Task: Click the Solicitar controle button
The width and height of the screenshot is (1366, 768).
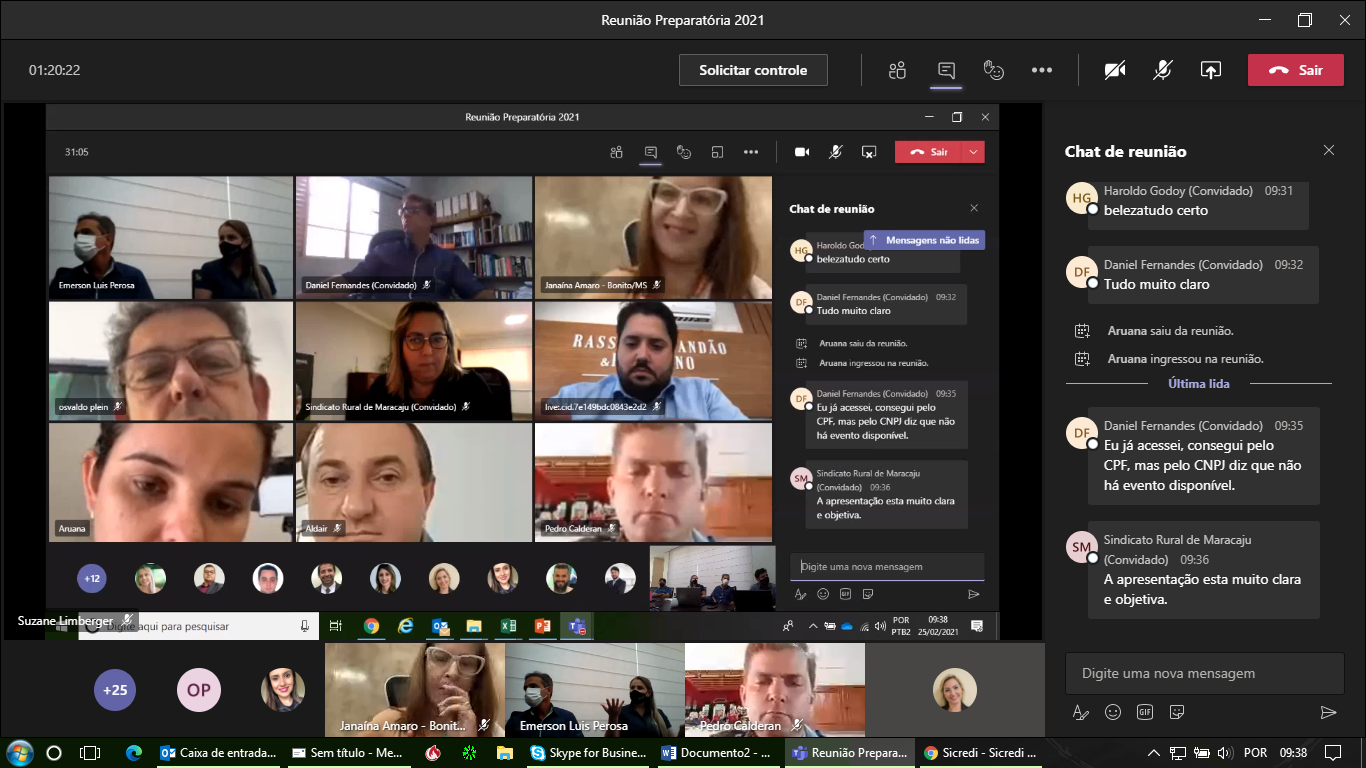Action: (753, 70)
